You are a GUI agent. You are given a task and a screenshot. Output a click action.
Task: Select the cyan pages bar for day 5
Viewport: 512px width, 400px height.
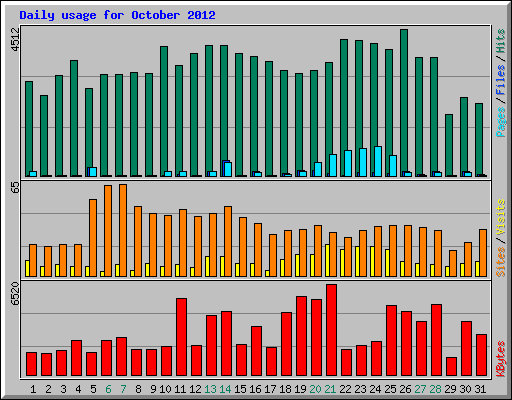click(x=93, y=172)
